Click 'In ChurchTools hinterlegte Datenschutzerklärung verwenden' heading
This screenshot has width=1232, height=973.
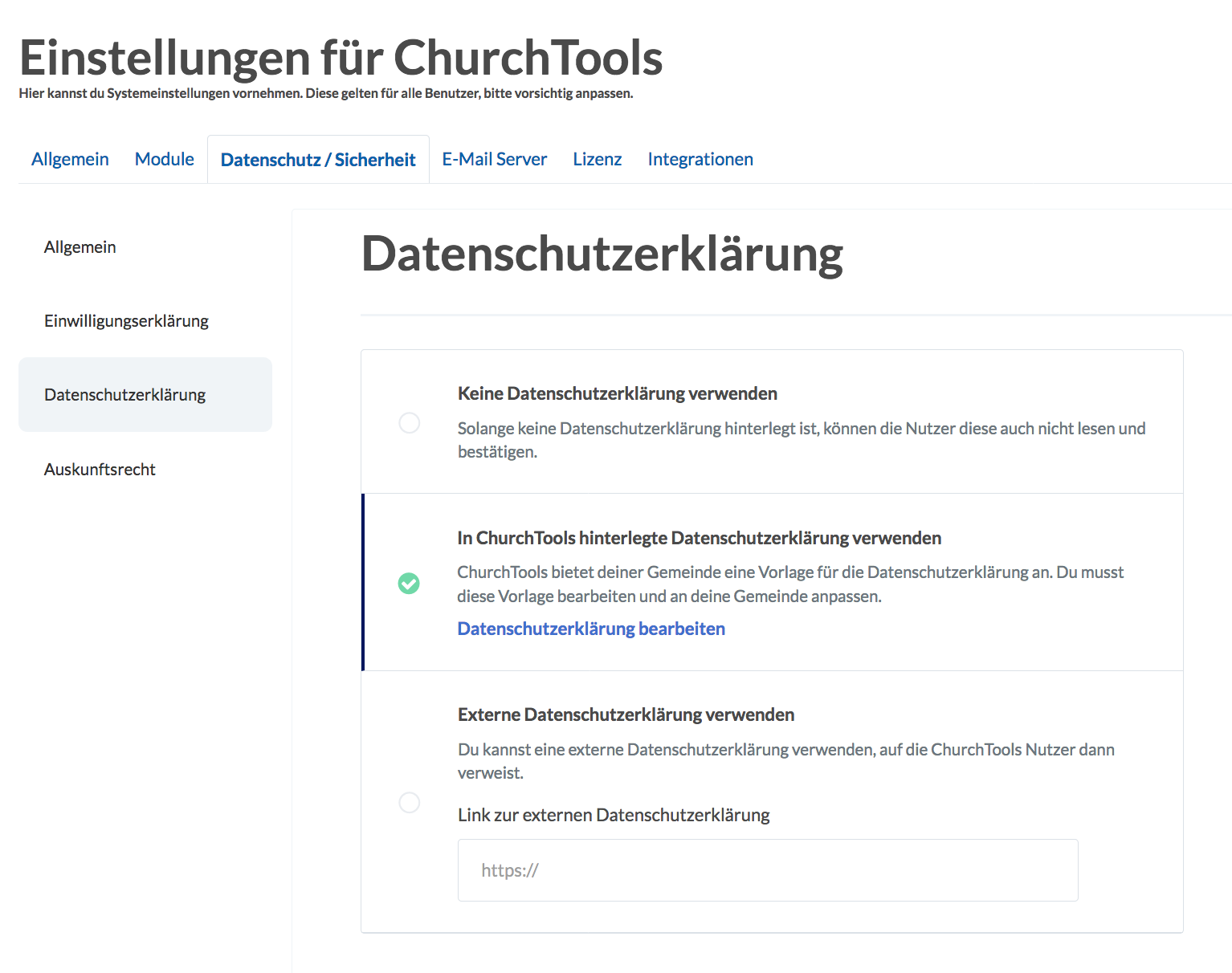click(700, 538)
